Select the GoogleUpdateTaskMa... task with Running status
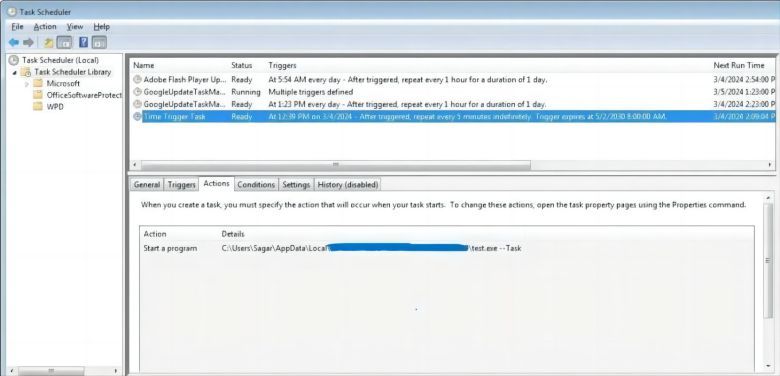The image size is (780, 376). point(184,92)
